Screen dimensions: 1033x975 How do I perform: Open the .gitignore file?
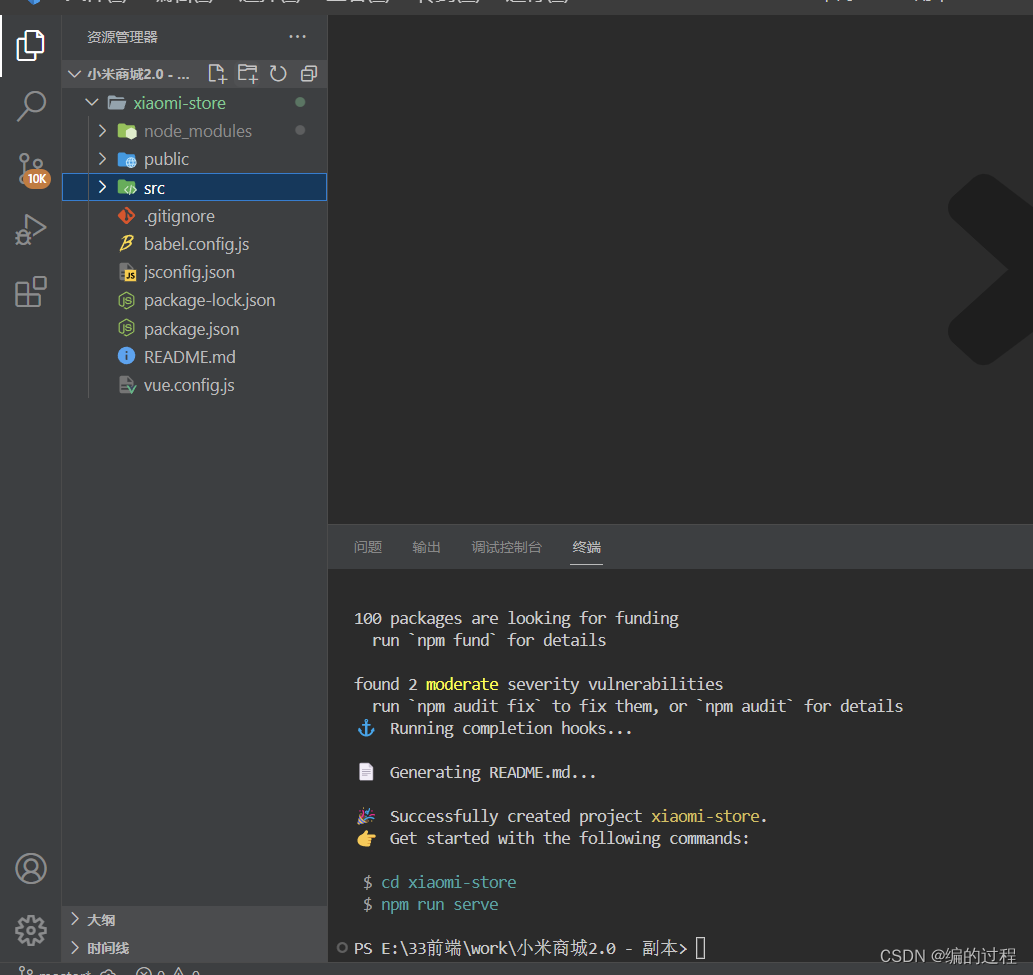pyautogui.click(x=179, y=216)
